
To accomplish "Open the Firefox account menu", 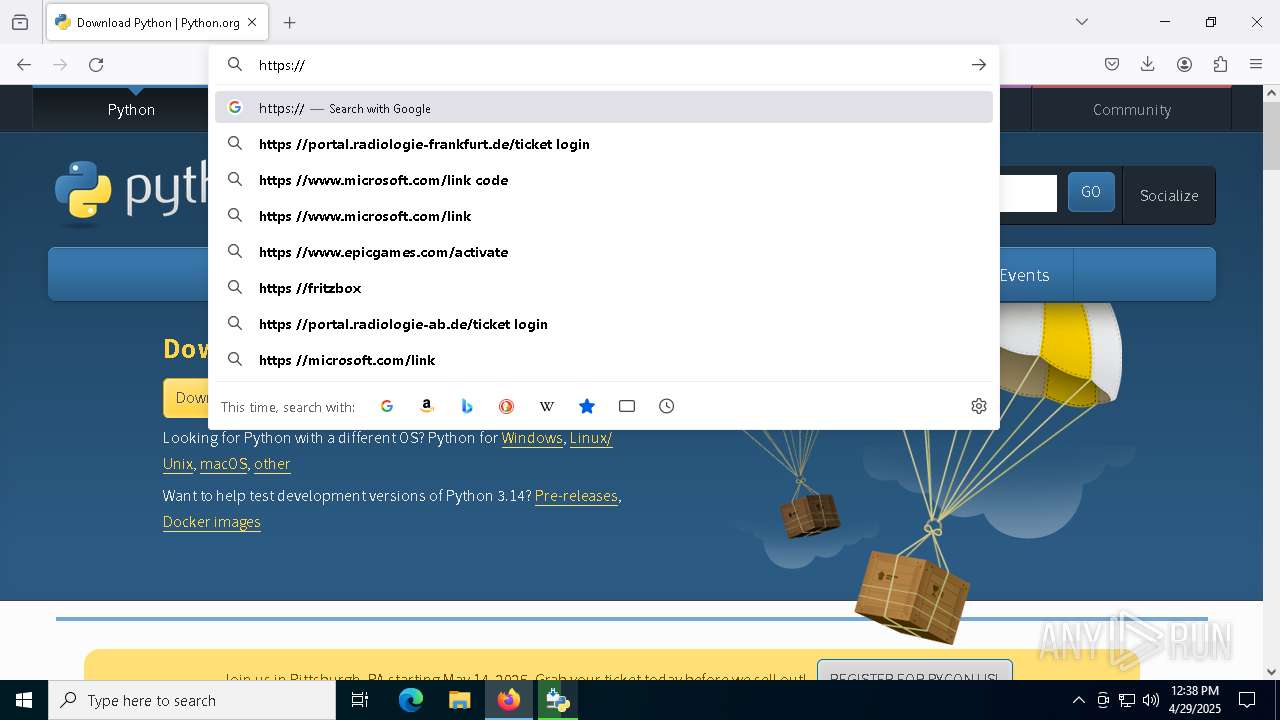I will [1184, 64].
